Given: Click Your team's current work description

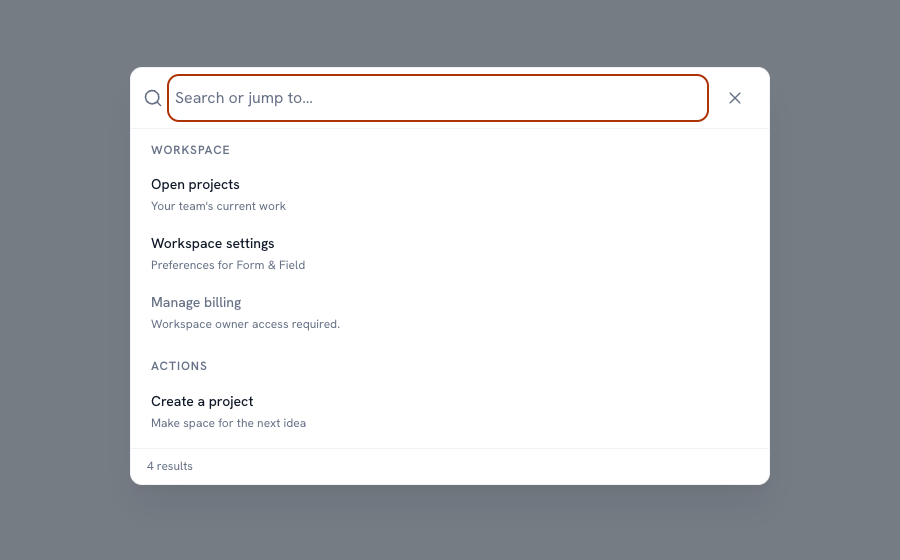Looking at the screenshot, I should coord(218,207).
